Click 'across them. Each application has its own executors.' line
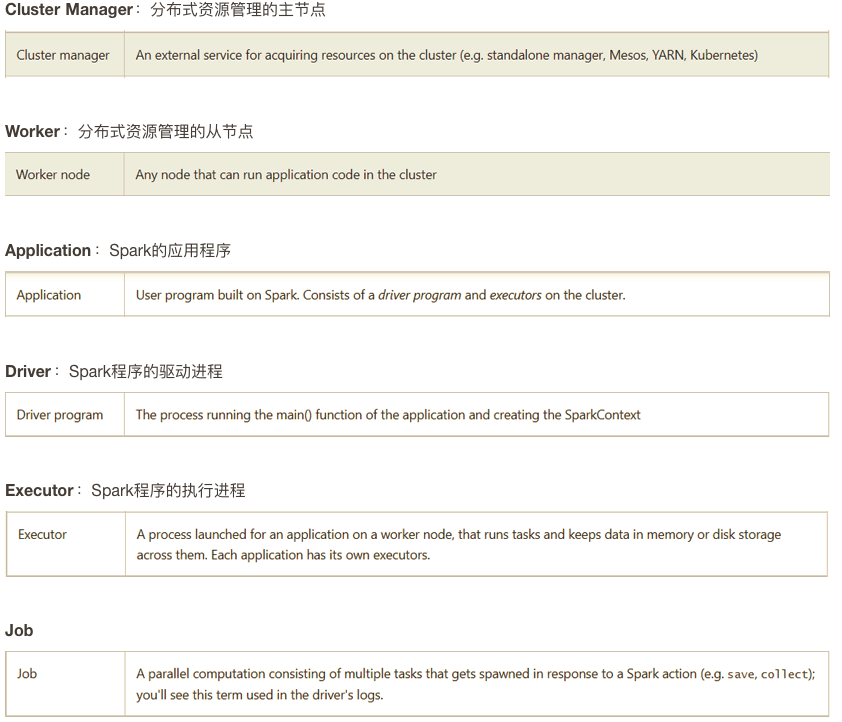Viewport: 842px width, 722px height. click(283, 555)
